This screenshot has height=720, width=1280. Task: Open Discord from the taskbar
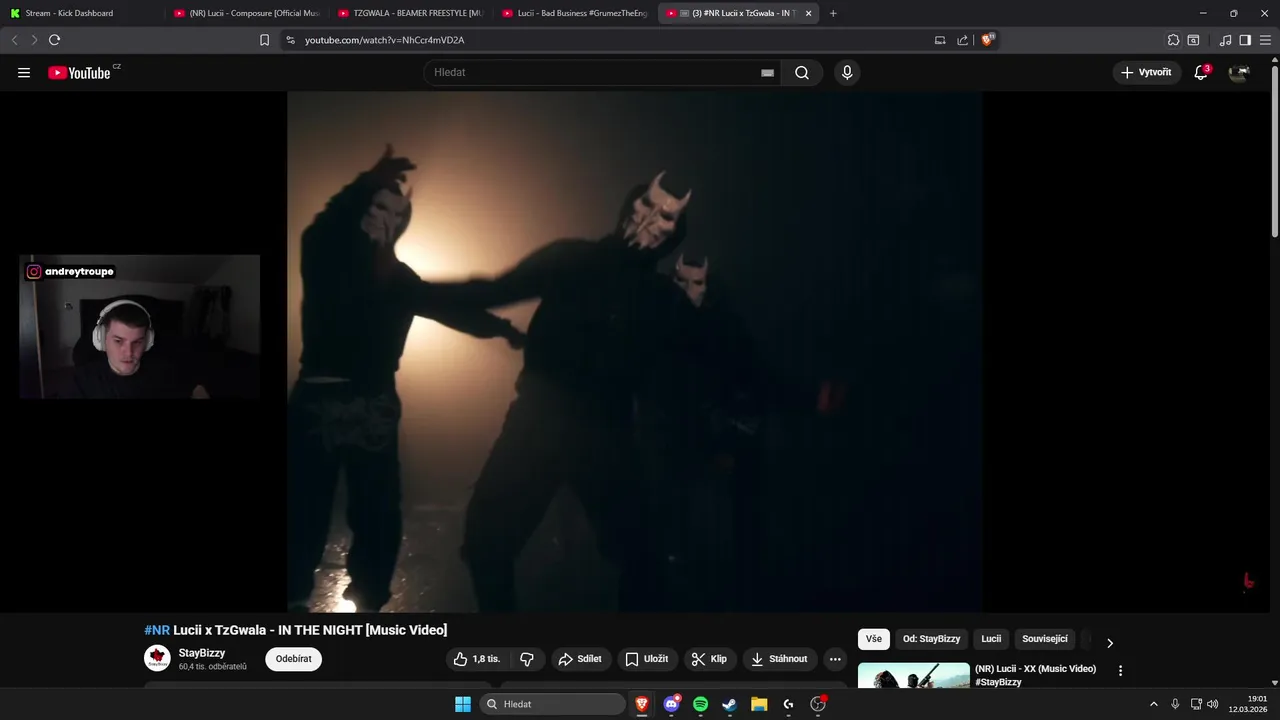click(x=672, y=704)
